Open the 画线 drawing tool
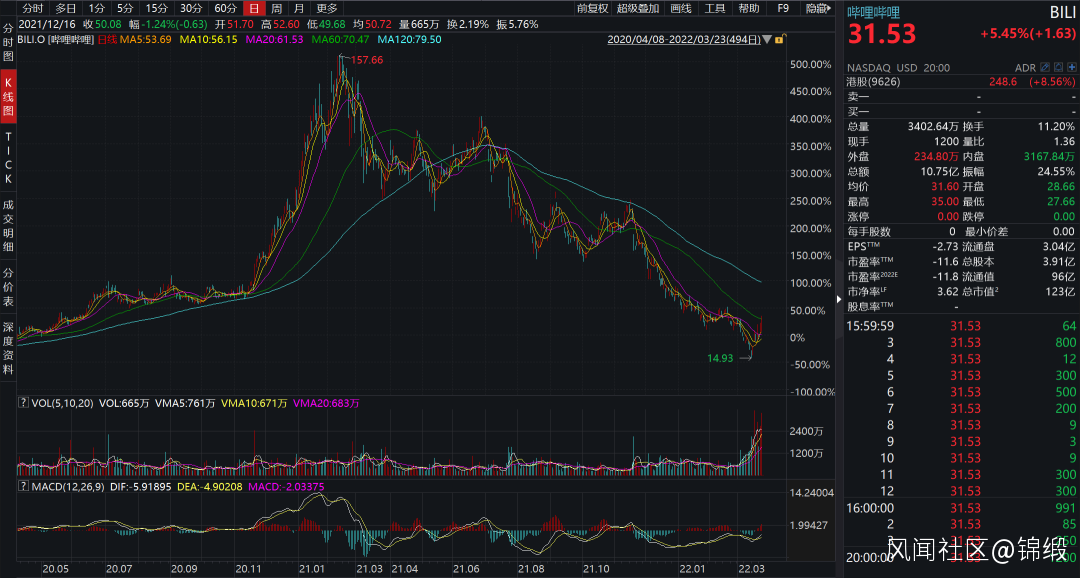This screenshot has width=1080, height=578. pyautogui.click(x=681, y=8)
